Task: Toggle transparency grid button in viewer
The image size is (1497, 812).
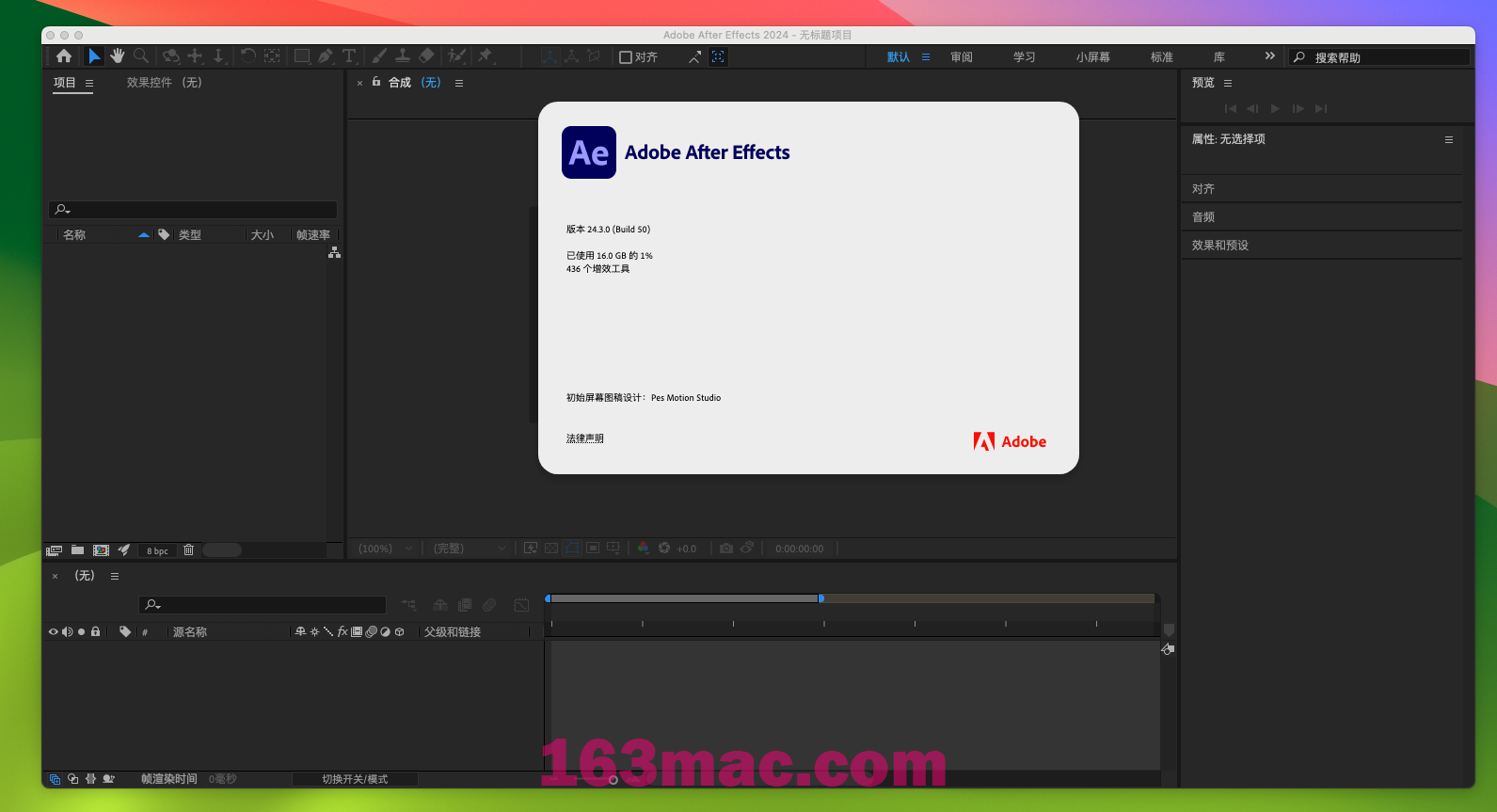Action: pos(551,549)
